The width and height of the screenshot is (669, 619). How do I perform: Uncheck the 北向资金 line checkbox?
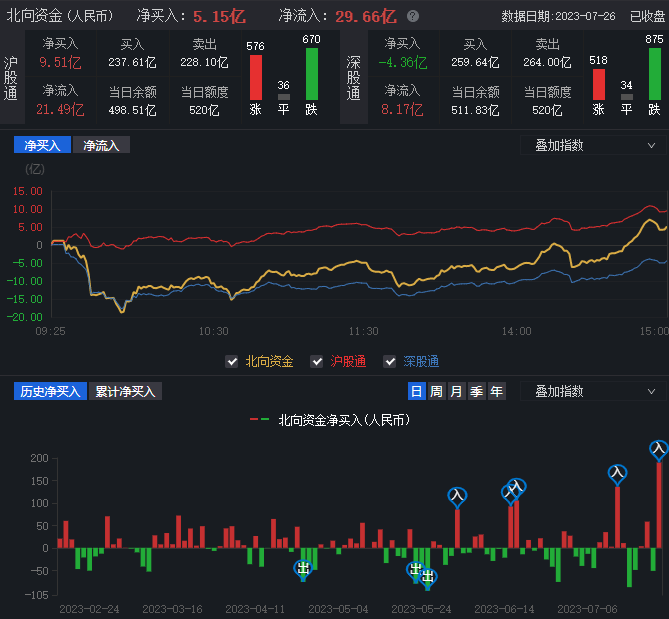[x=232, y=361]
